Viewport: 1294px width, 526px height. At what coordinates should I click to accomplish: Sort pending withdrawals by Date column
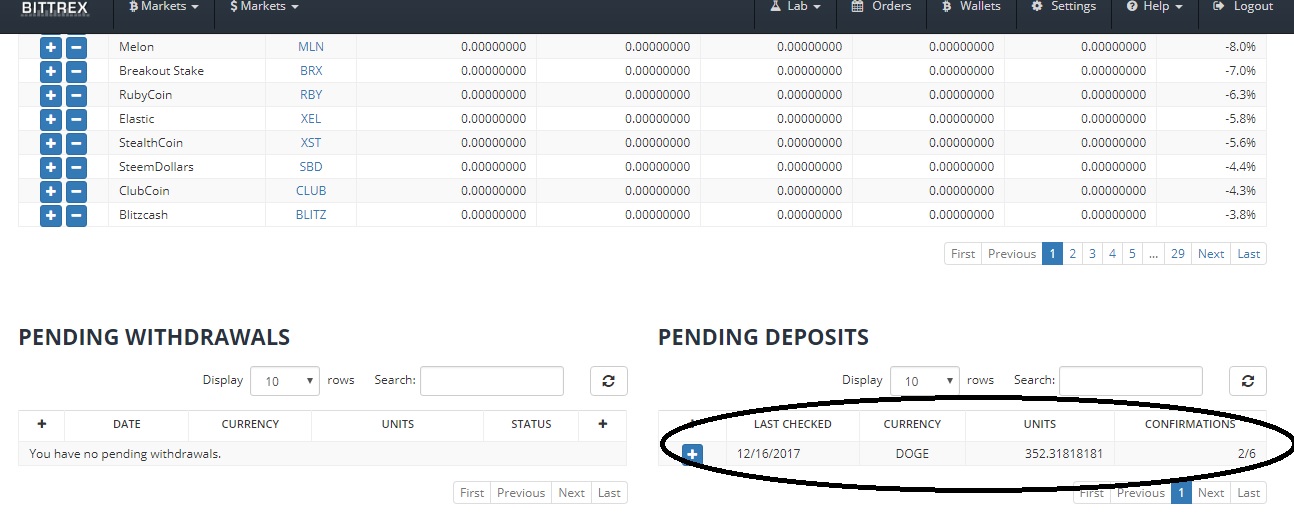coord(127,424)
